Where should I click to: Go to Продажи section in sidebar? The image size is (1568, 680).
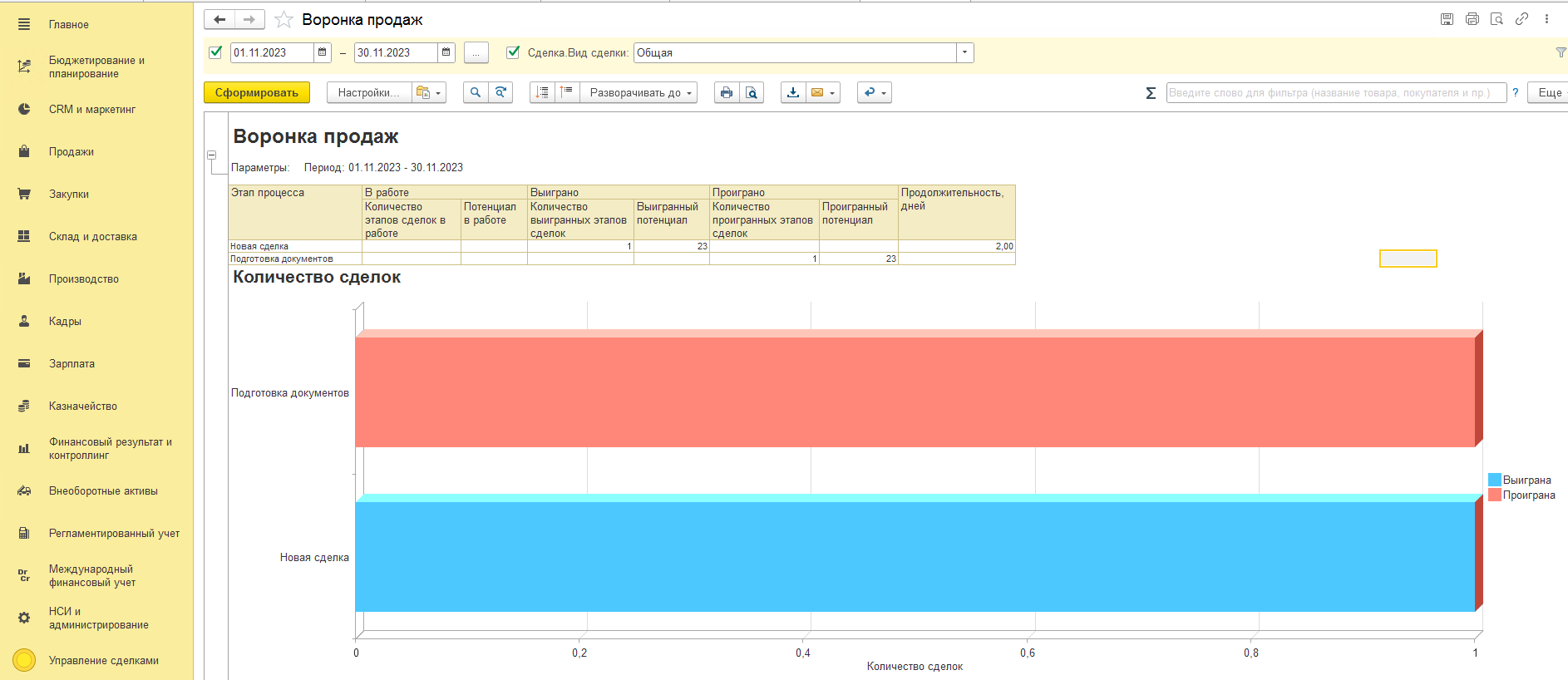(x=71, y=151)
